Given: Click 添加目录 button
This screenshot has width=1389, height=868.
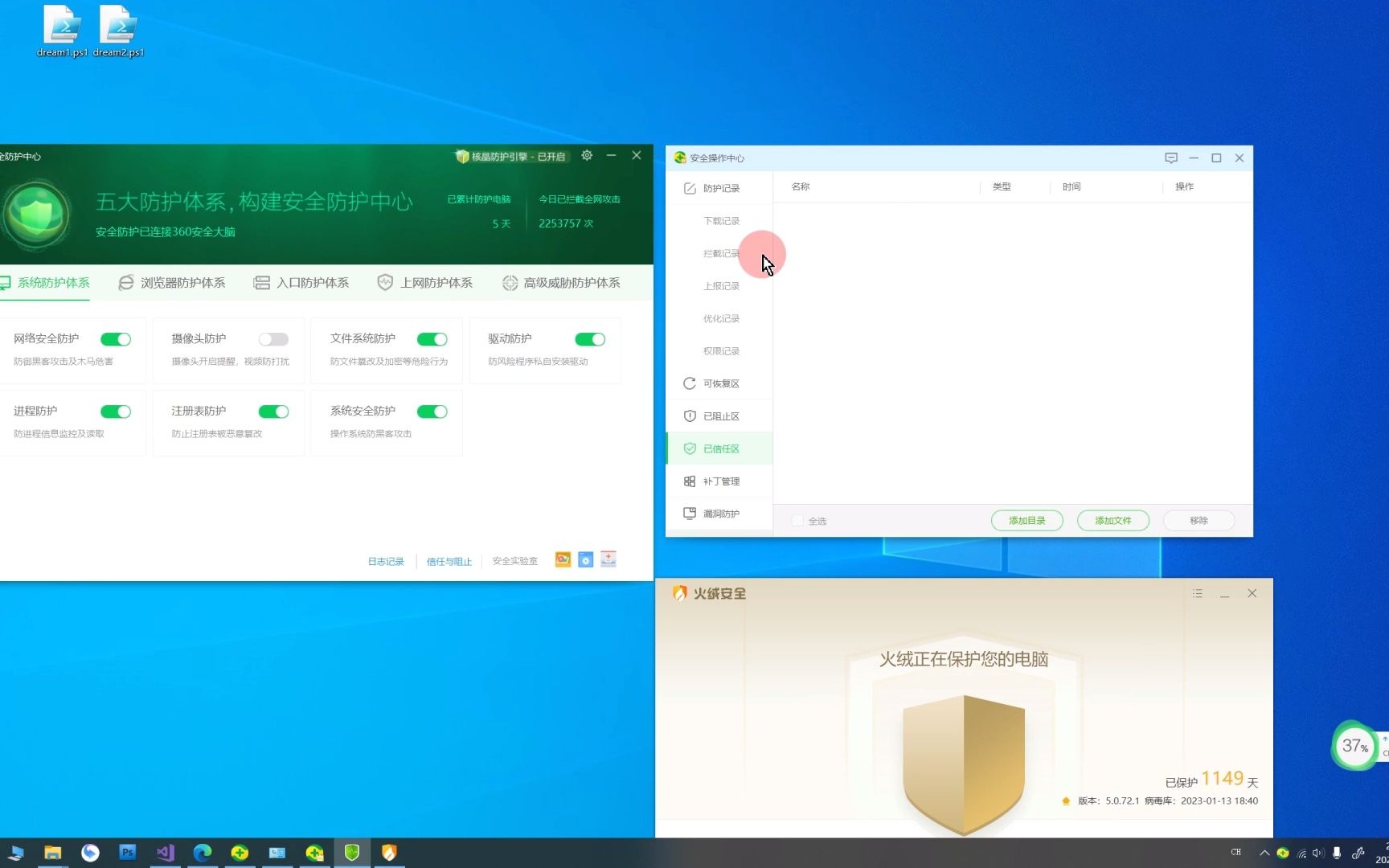Looking at the screenshot, I should 1026,521.
